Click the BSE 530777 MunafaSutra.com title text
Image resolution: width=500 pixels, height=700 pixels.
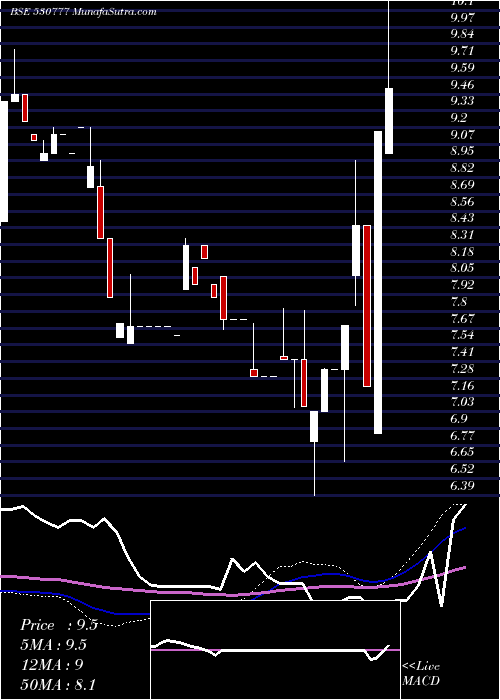pyautogui.click(x=83, y=12)
